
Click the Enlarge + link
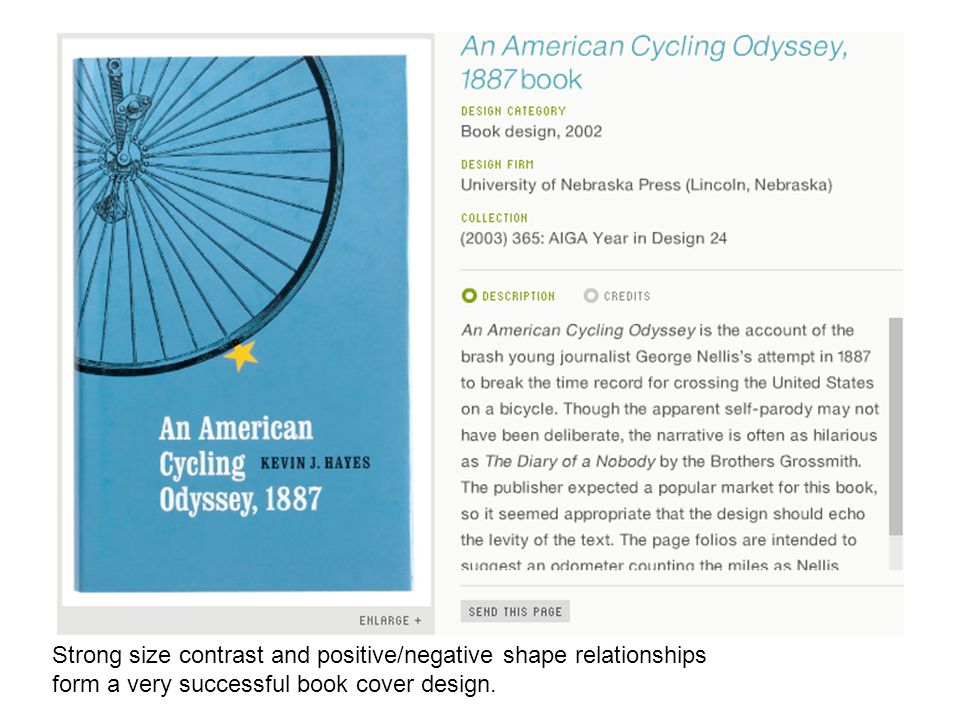tap(390, 620)
